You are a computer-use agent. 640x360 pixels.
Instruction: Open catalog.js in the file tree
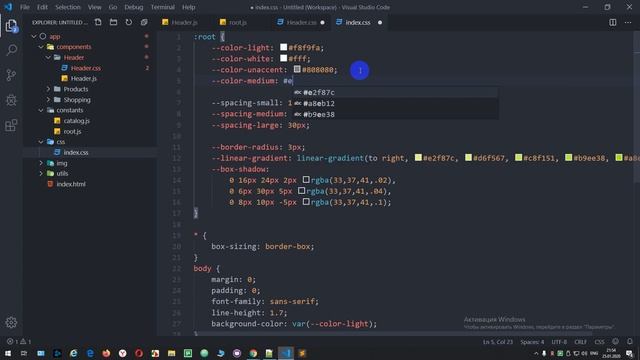coord(77,121)
